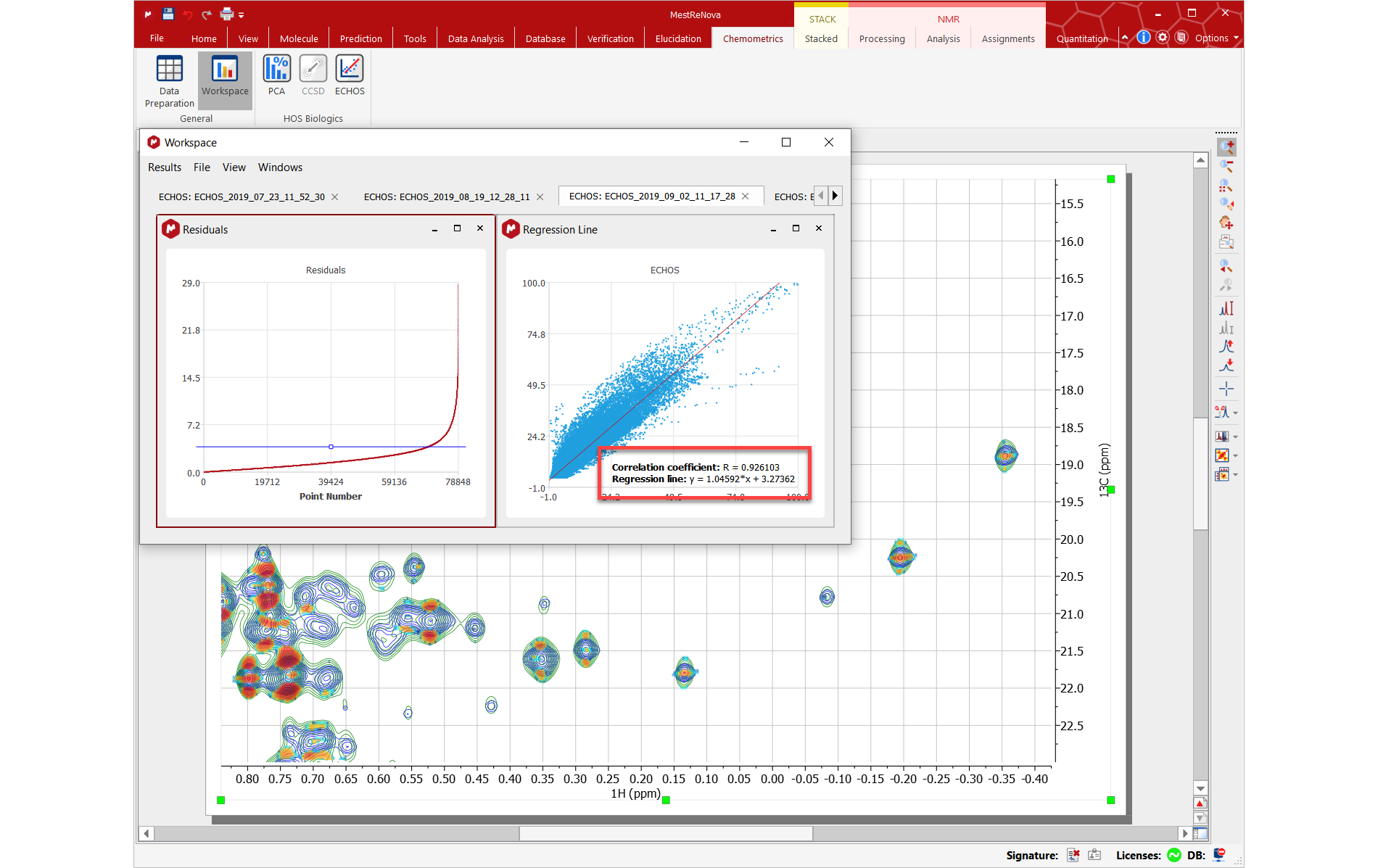The image size is (1378, 868).
Task: Open the PCA analysis tool
Action: [x=276, y=75]
